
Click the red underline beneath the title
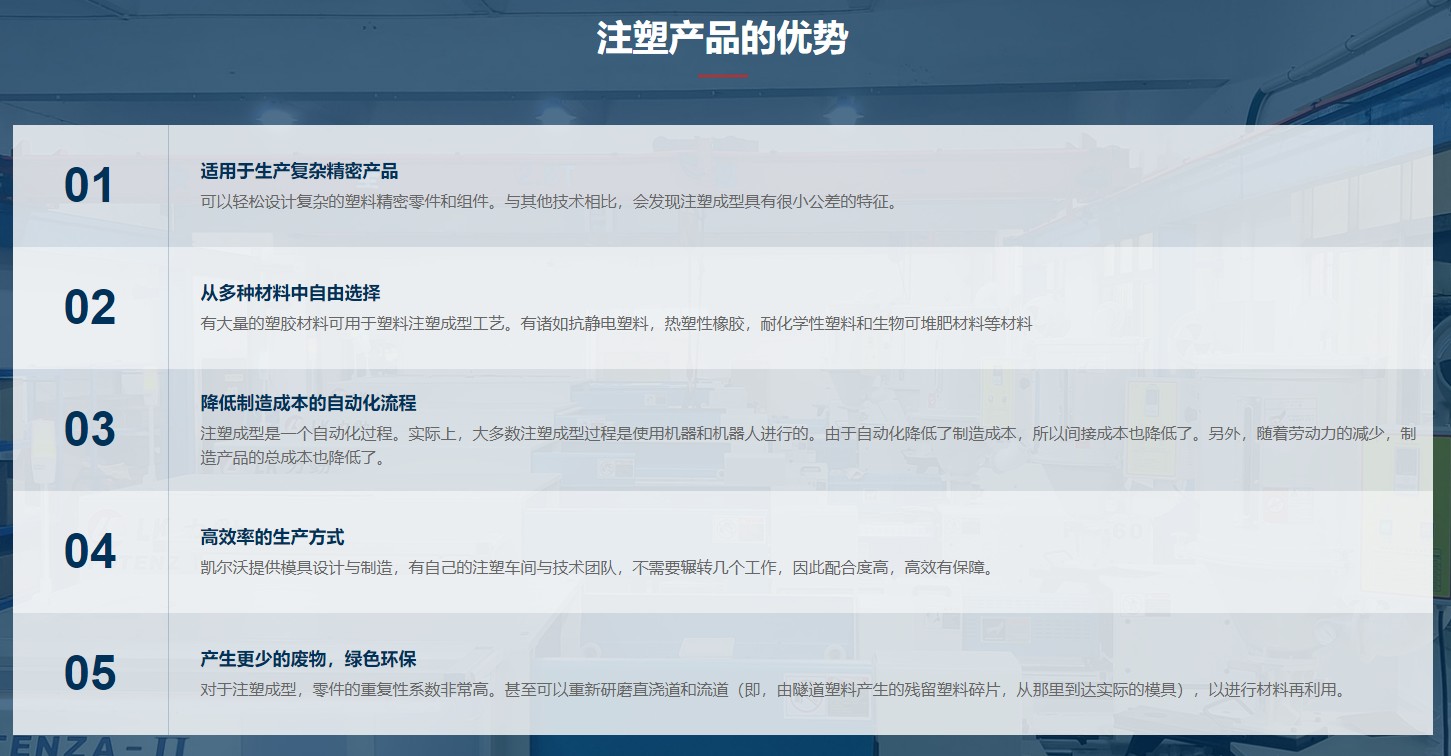coord(722,76)
